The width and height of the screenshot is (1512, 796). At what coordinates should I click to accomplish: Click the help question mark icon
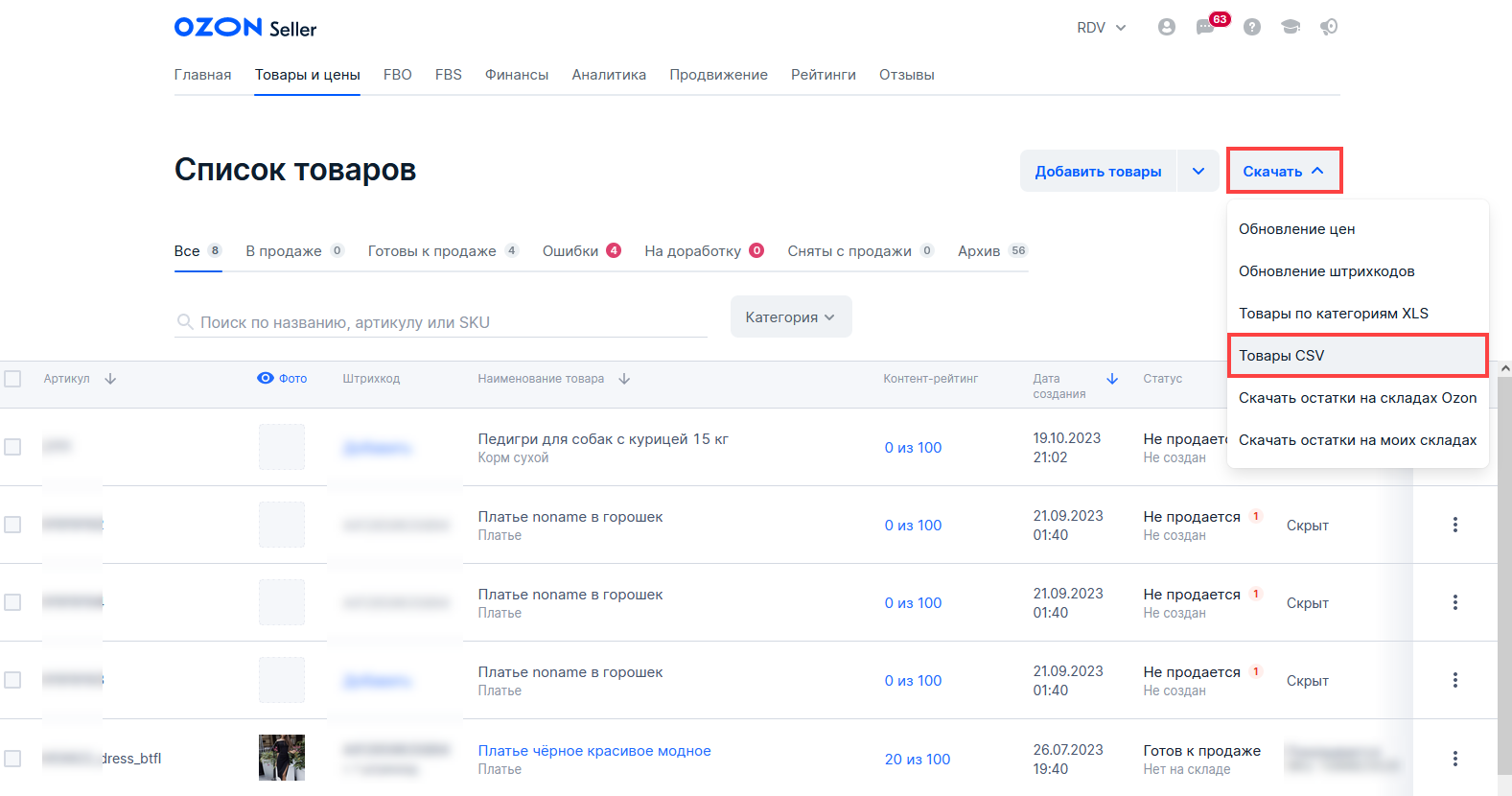click(x=1251, y=28)
